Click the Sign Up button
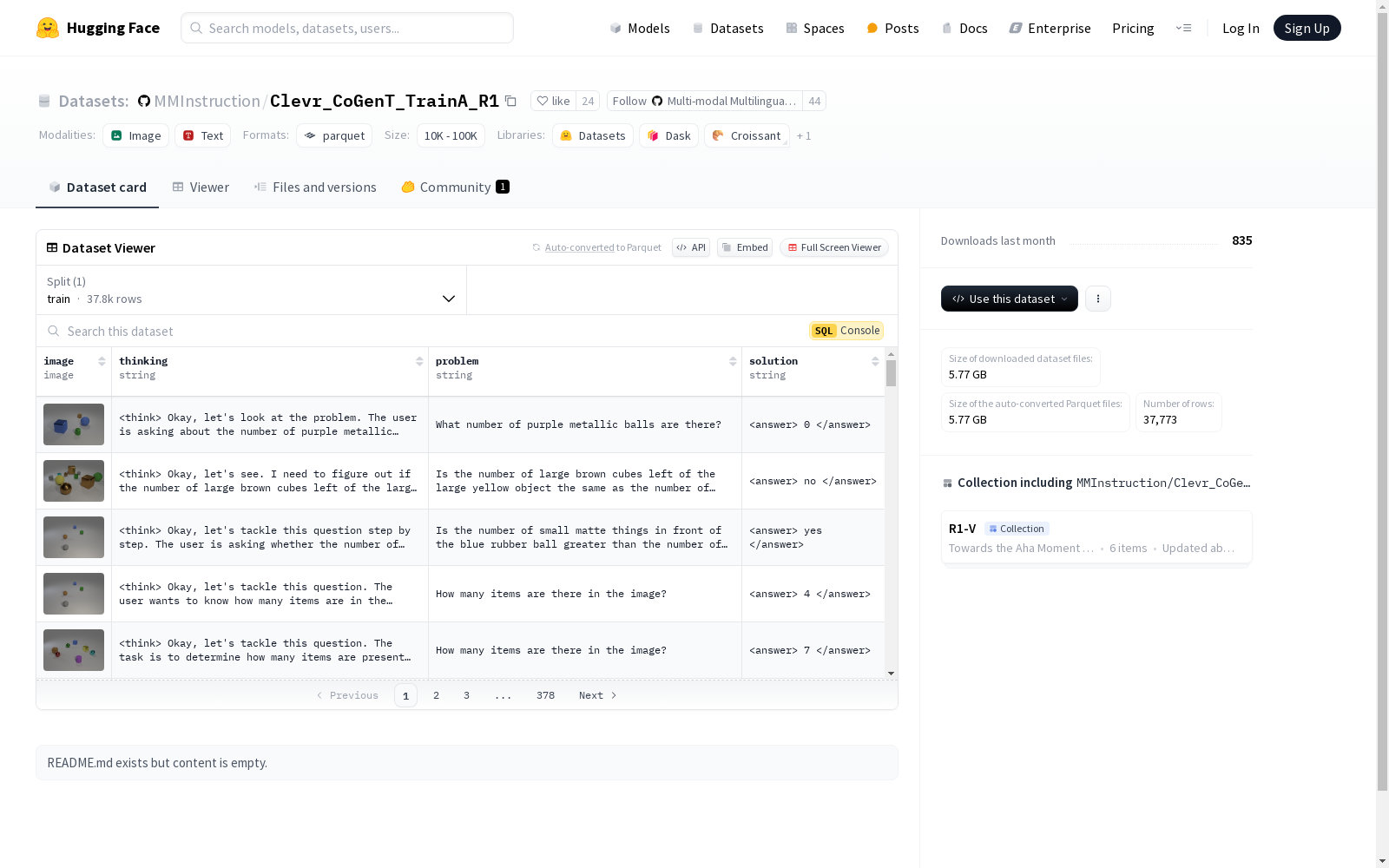This screenshot has width=1389, height=868. click(1307, 28)
